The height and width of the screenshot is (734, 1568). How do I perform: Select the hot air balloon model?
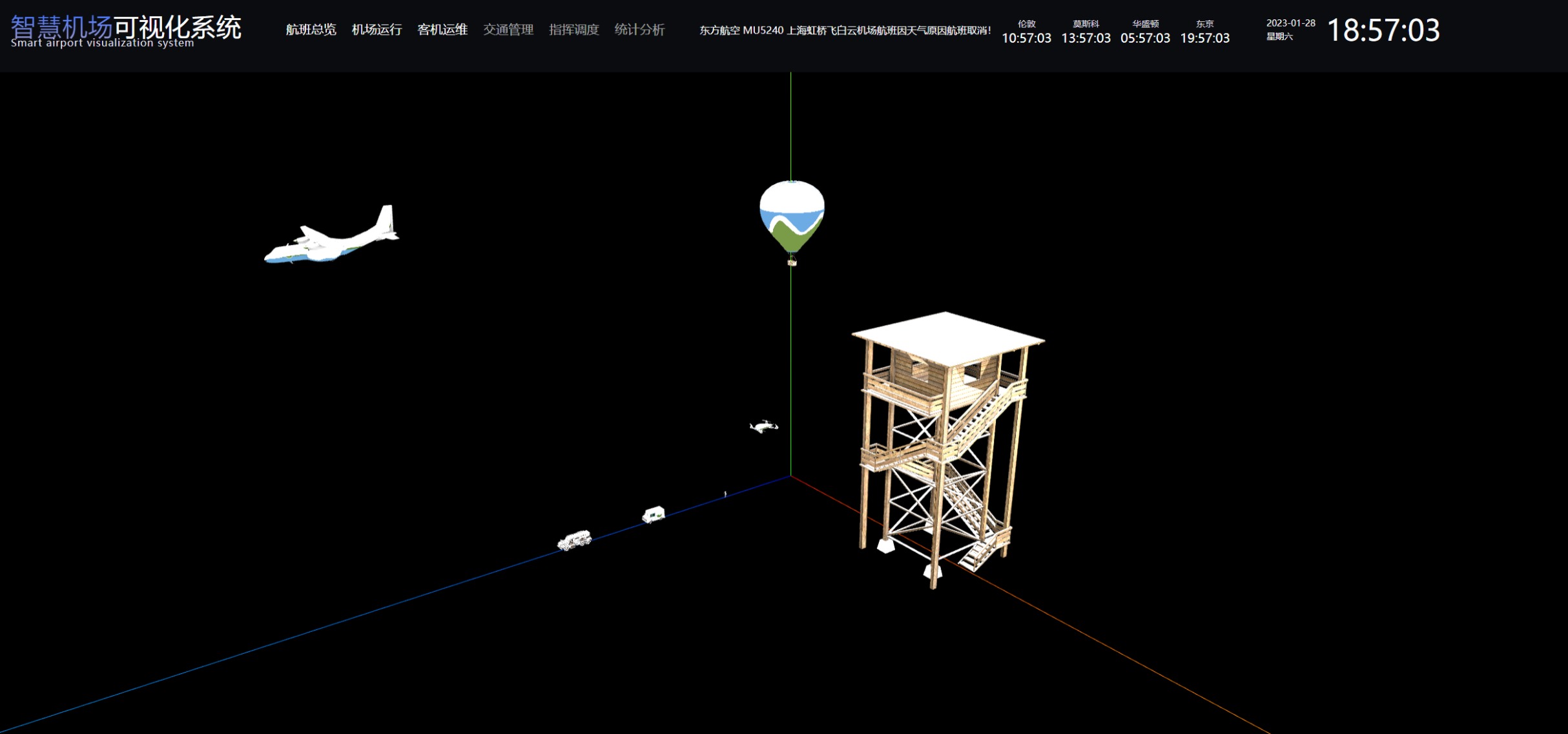(x=792, y=213)
